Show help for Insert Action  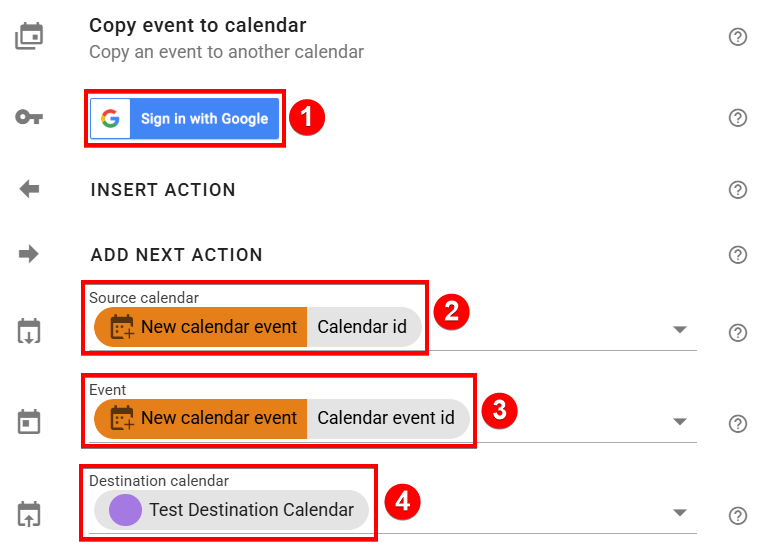pyautogui.click(x=738, y=190)
